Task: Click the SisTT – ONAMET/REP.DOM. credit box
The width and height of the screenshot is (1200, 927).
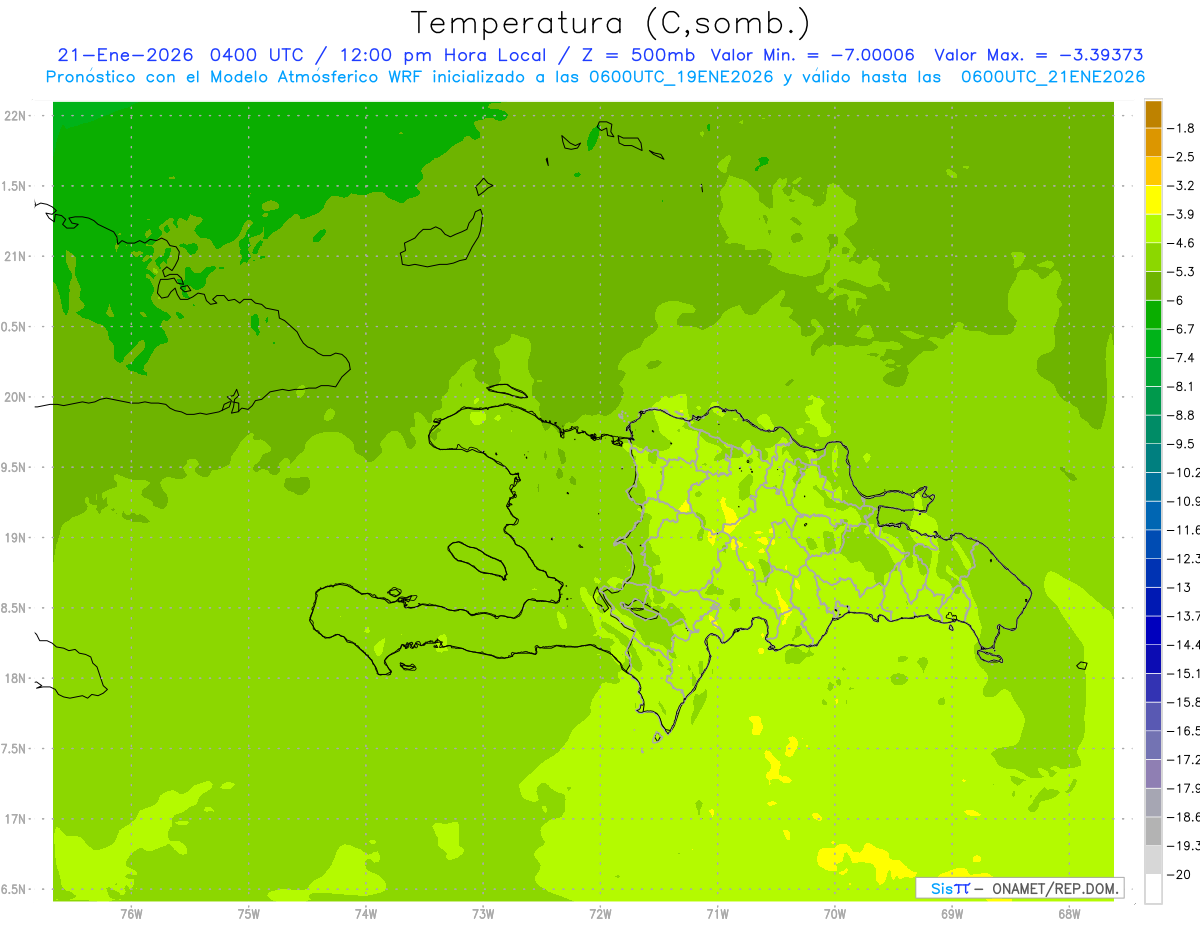Action: 1020,888
